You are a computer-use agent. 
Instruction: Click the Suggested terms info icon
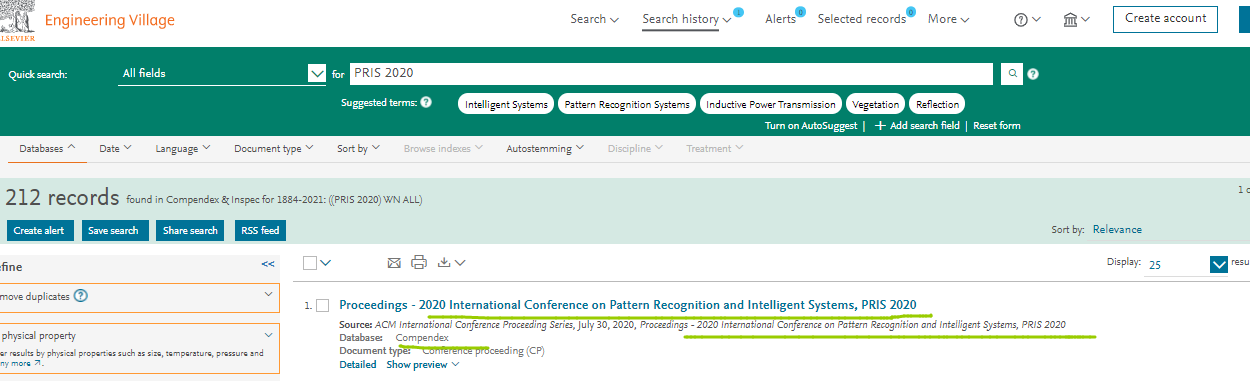coord(426,103)
